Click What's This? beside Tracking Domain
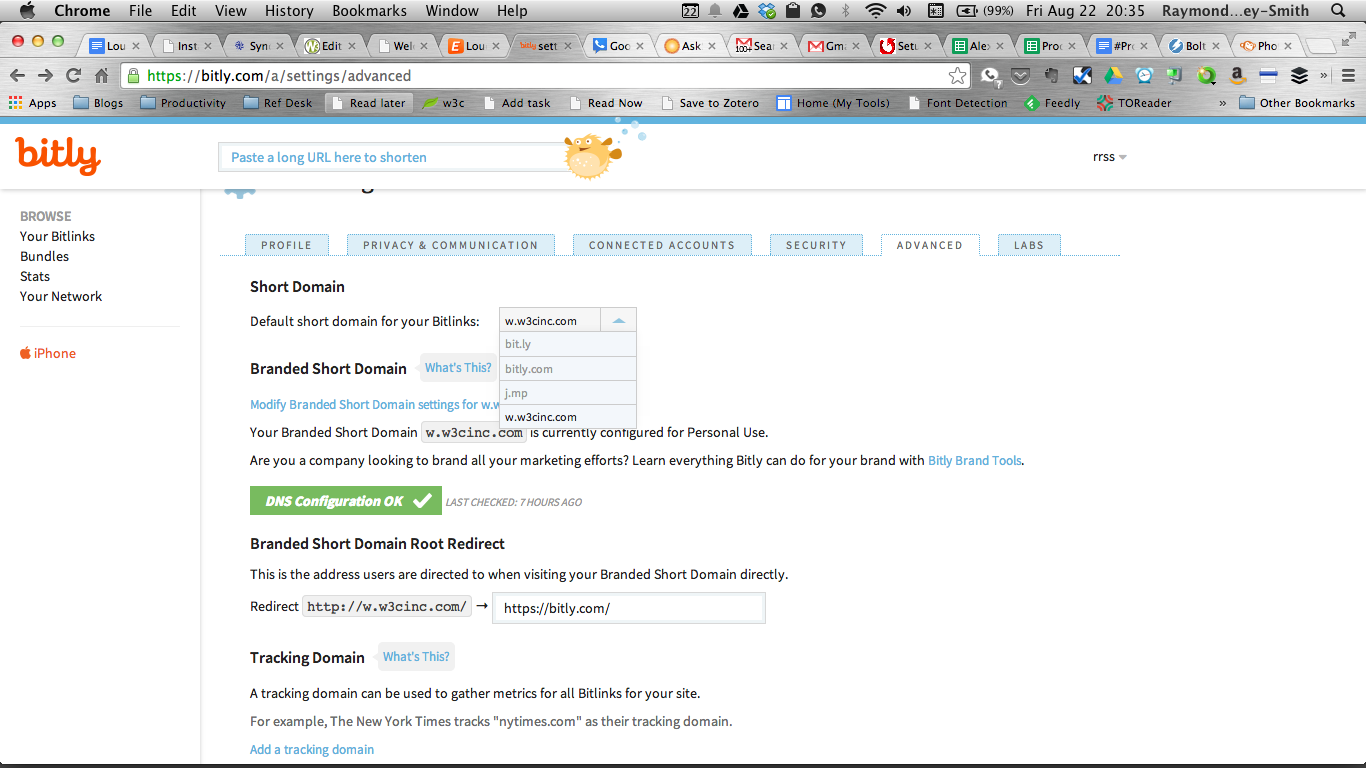 click(x=416, y=657)
